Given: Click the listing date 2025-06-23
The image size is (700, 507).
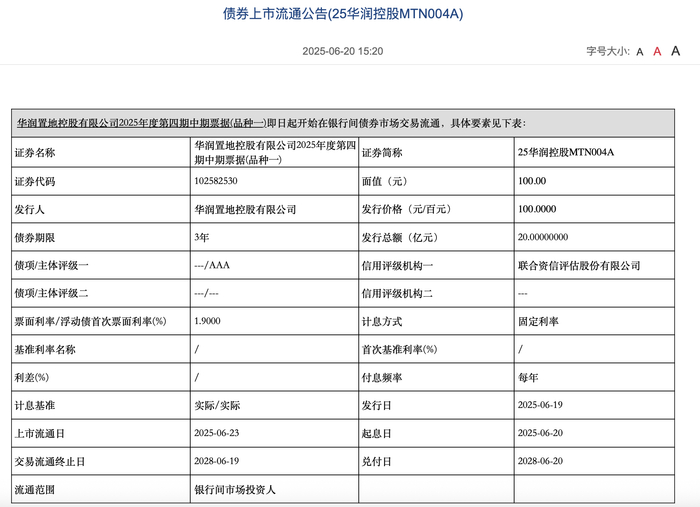Looking at the screenshot, I should point(217,433).
